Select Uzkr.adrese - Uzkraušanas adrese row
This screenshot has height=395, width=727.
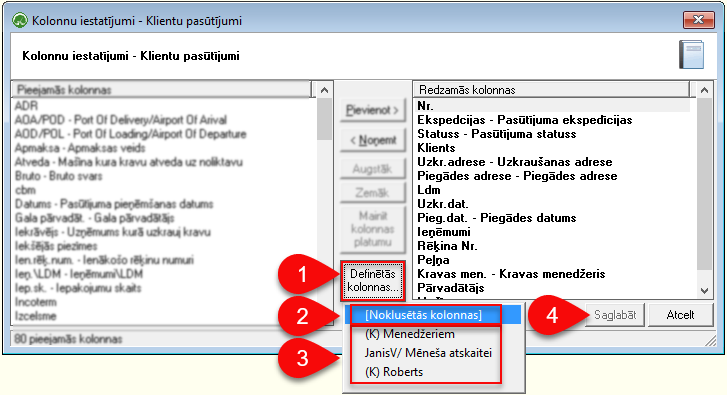click(x=553, y=162)
